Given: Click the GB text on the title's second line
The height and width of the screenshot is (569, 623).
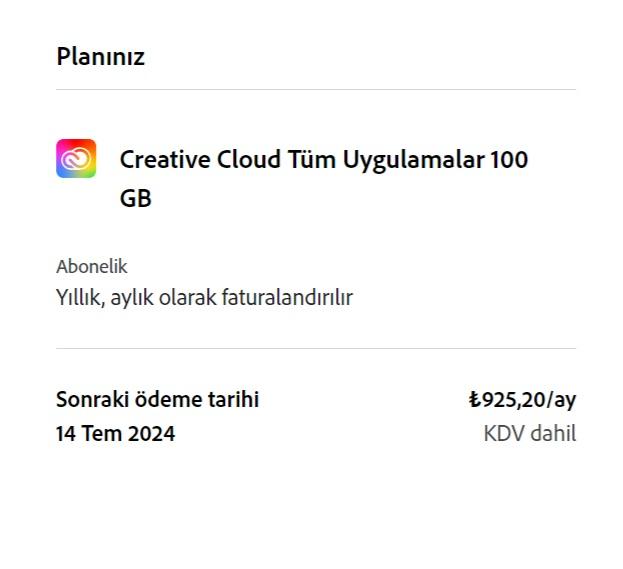Looking at the screenshot, I should 135,198.
